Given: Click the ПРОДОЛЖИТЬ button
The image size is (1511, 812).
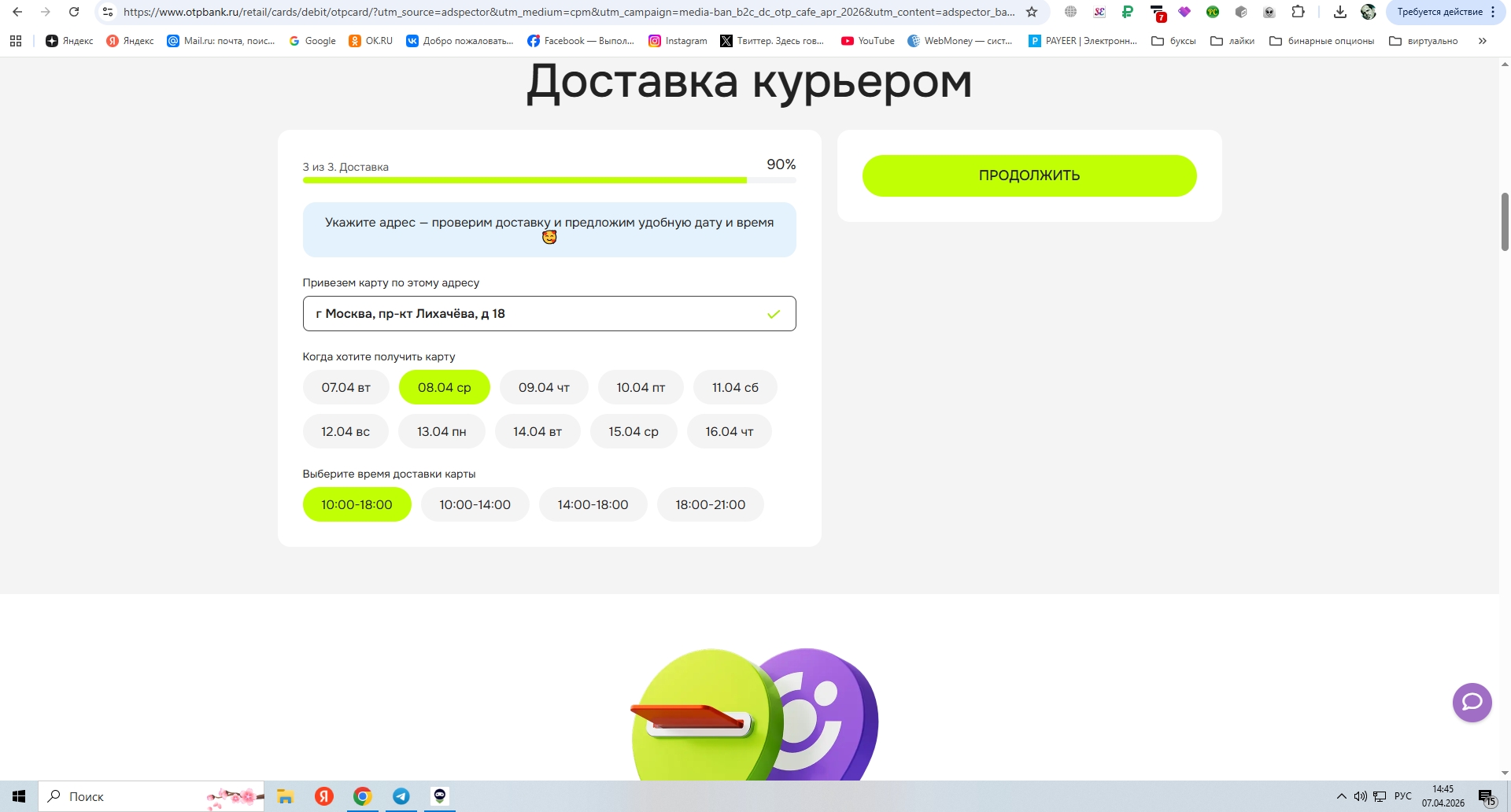Looking at the screenshot, I should point(1029,175).
